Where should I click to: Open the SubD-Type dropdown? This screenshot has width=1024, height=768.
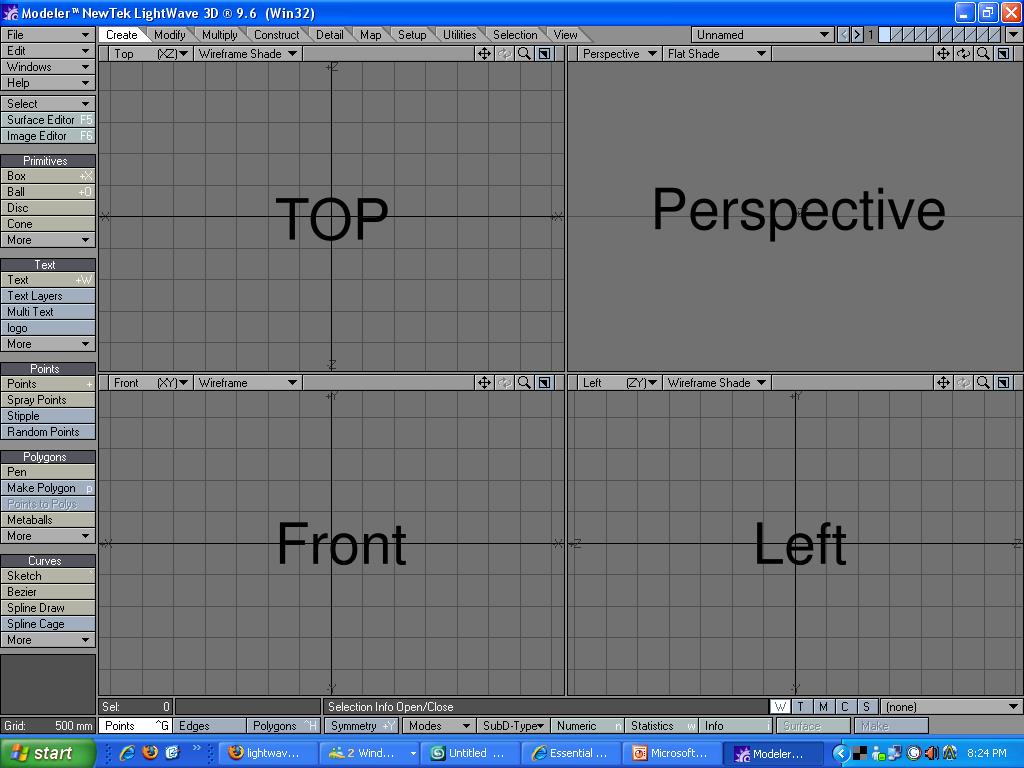(x=513, y=726)
